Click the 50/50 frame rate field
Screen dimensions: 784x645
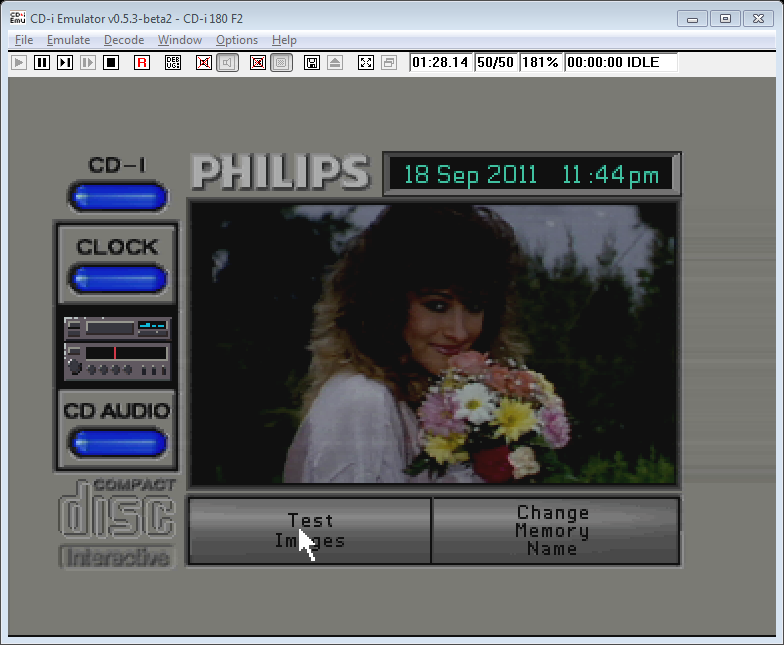click(x=496, y=62)
